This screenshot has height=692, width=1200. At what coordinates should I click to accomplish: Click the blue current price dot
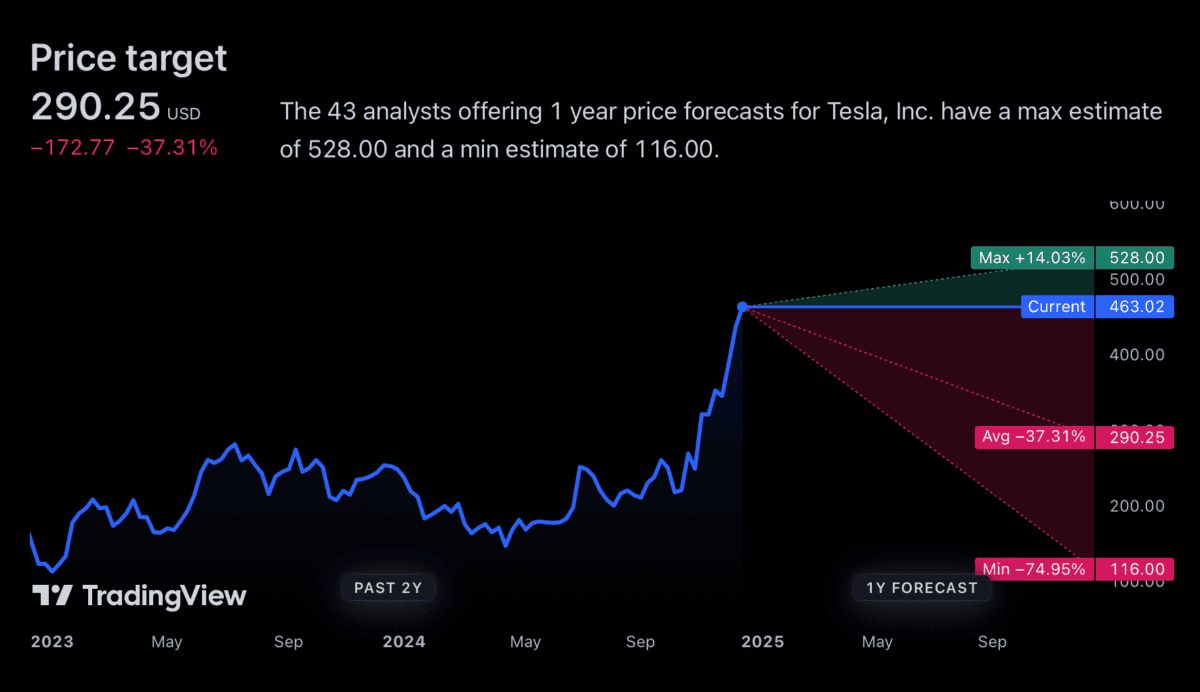click(x=742, y=307)
